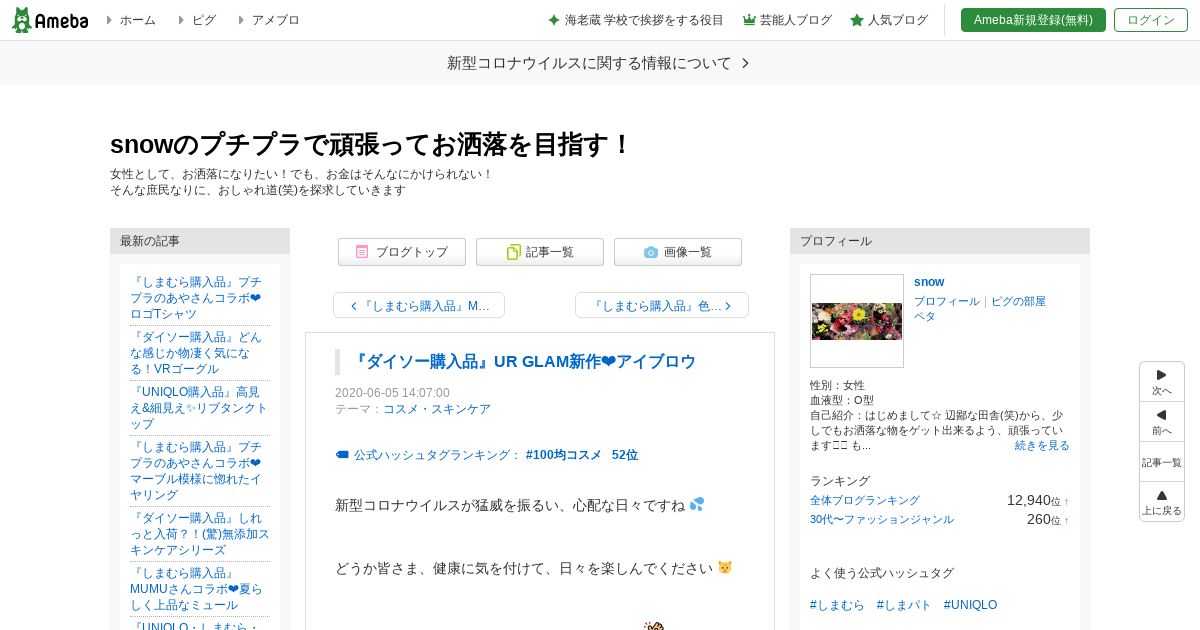This screenshot has width=1200, height=630.
Task: Click floating 次へ play button
Action: pos(1162,382)
